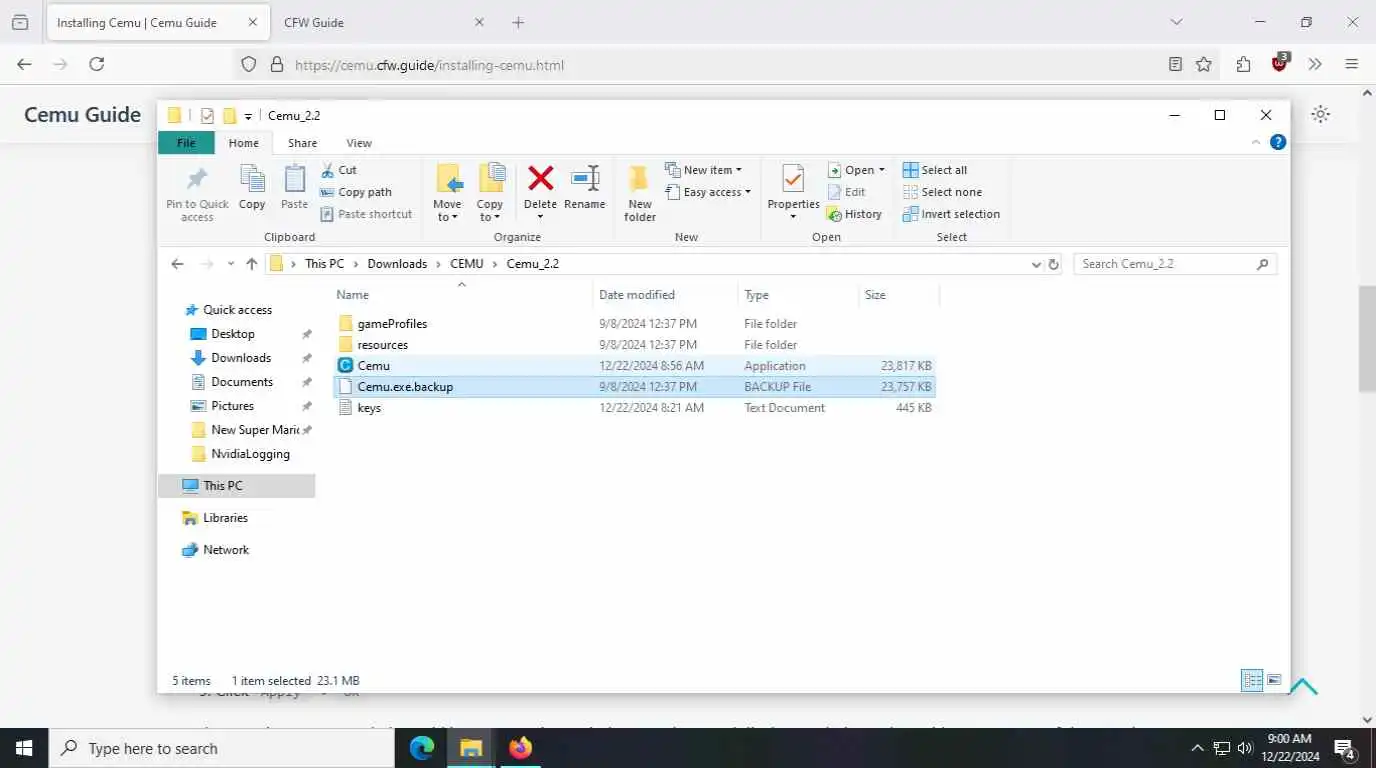Image resolution: width=1376 pixels, height=768 pixels.
Task: Click Copy path in ribbon
Action: (356, 192)
